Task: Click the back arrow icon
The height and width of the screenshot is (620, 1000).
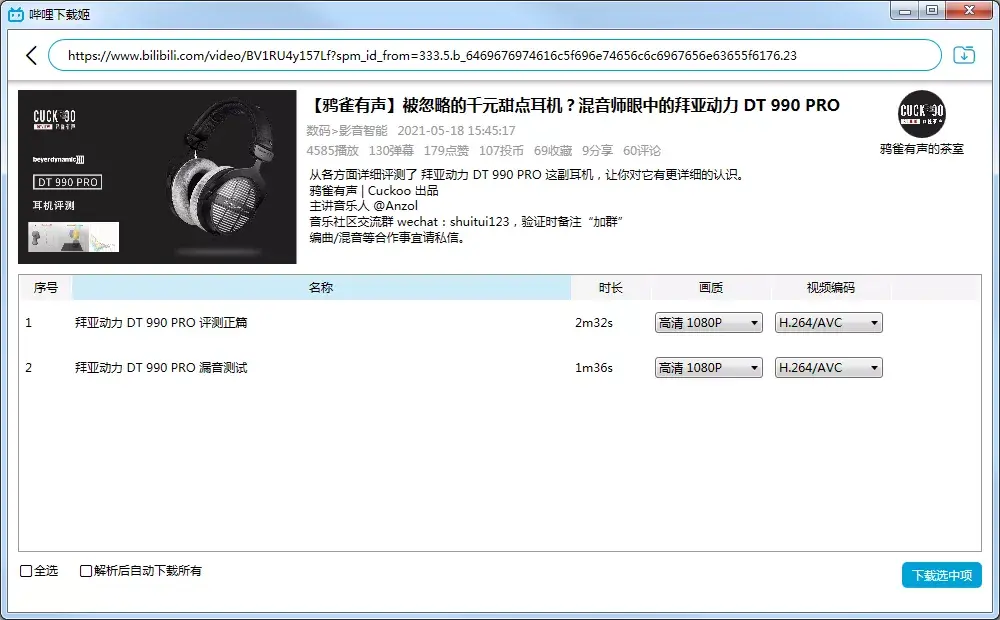Action: [31, 55]
